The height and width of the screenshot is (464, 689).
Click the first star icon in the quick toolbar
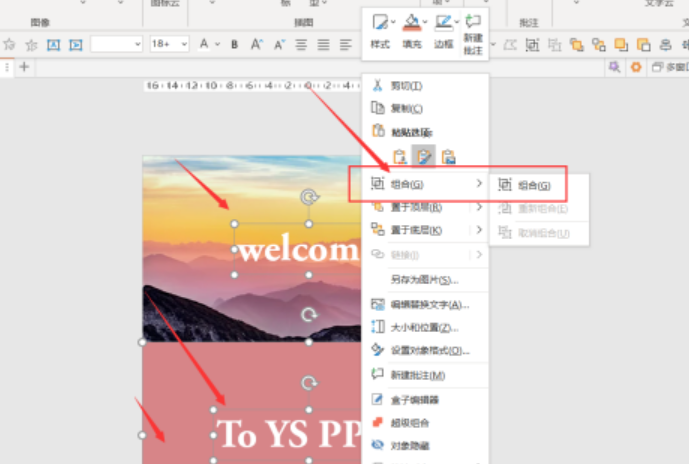coord(9,44)
